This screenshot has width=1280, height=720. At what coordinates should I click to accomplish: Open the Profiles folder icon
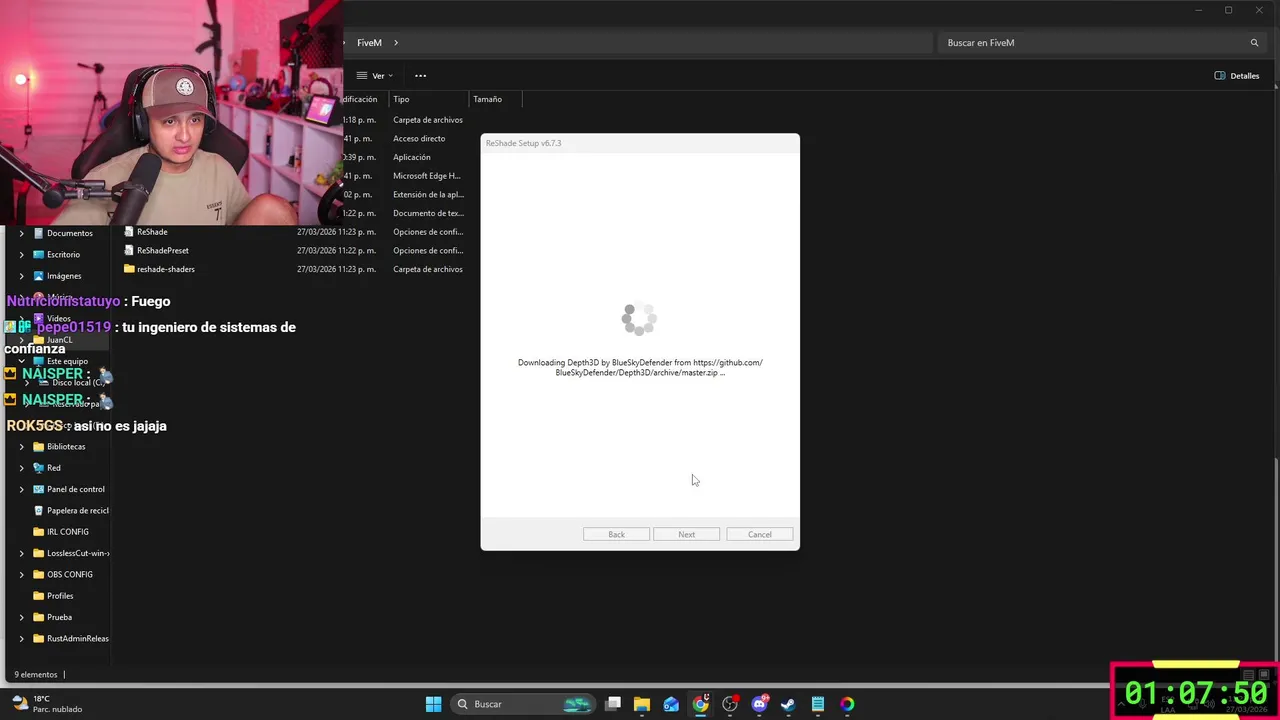click(x=38, y=596)
